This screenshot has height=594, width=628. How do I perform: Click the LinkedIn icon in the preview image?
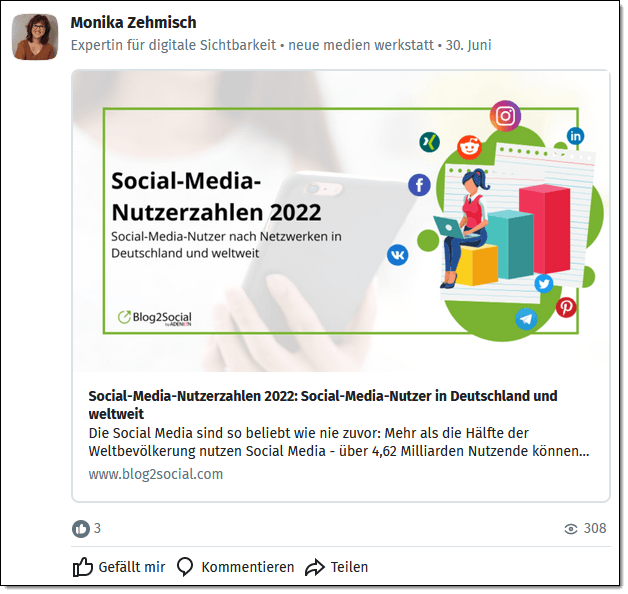click(575, 136)
